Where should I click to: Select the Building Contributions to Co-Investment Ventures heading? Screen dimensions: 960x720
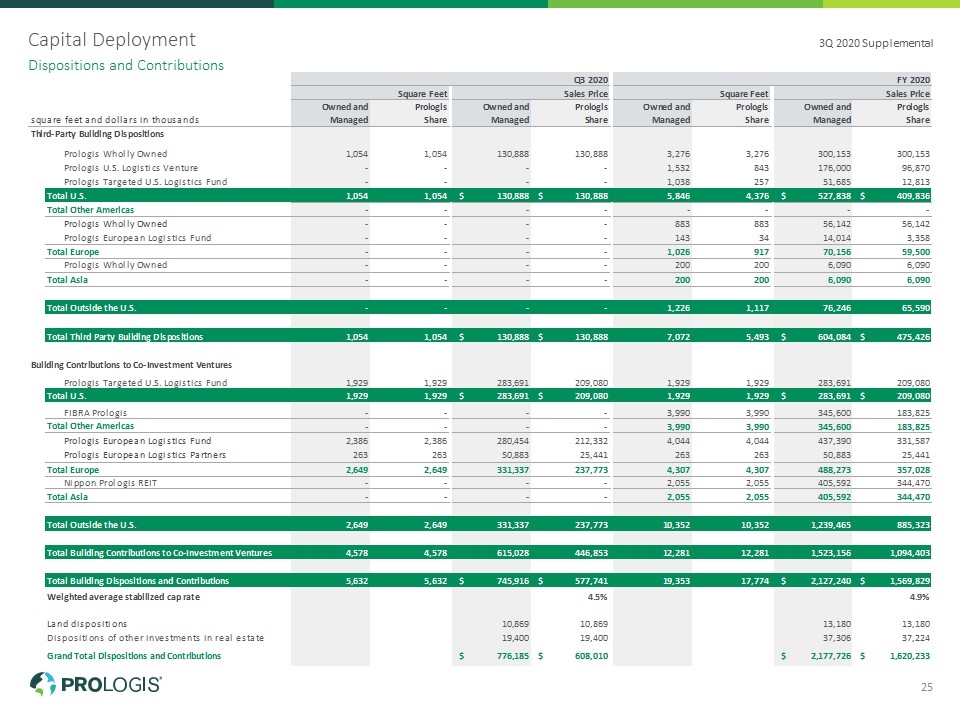[x=132, y=365]
